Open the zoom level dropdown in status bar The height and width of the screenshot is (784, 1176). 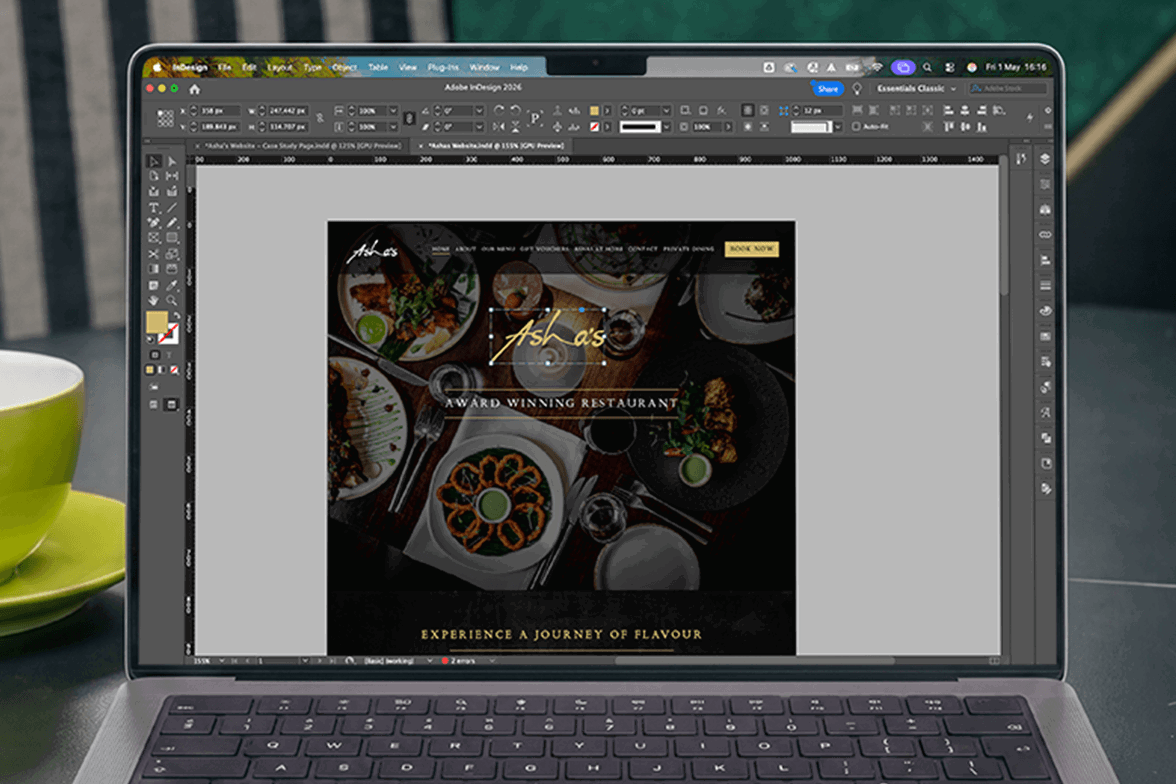coord(221,661)
